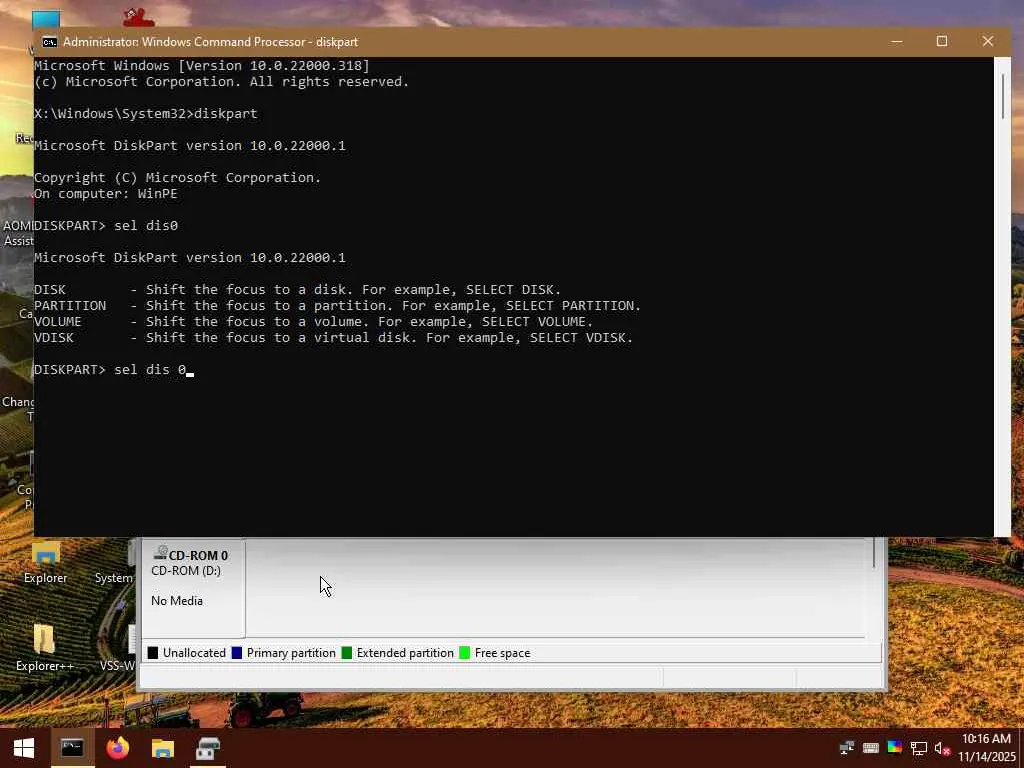The width and height of the screenshot is (1024, 768).
Task: Click the VDISK help line
Action: click(333, 338)
